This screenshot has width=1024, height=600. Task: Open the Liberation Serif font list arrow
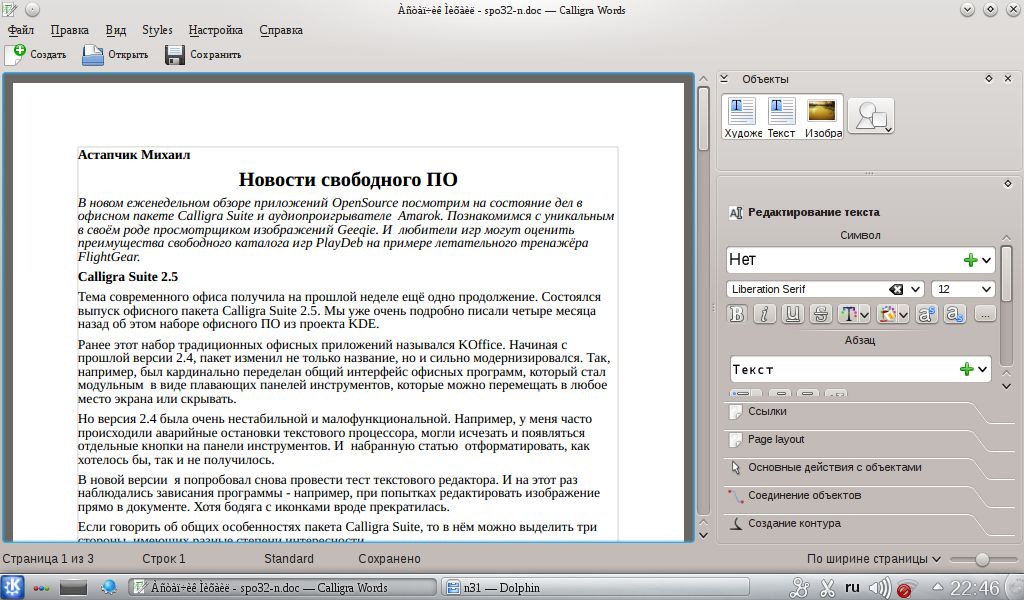coord(916,289)
